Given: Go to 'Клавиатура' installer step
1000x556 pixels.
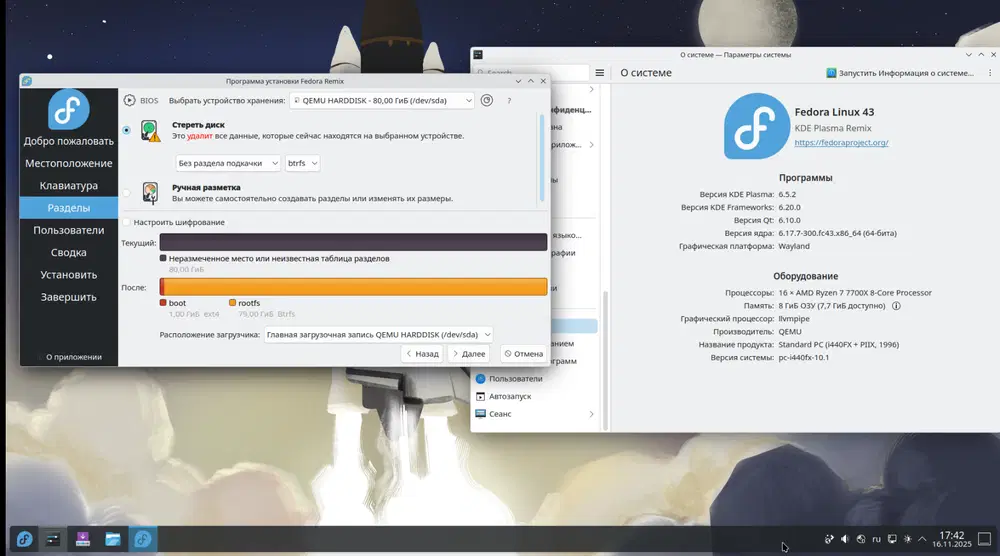Looking at the screenshot, I should pyautogui.click(x=68, y=186).
